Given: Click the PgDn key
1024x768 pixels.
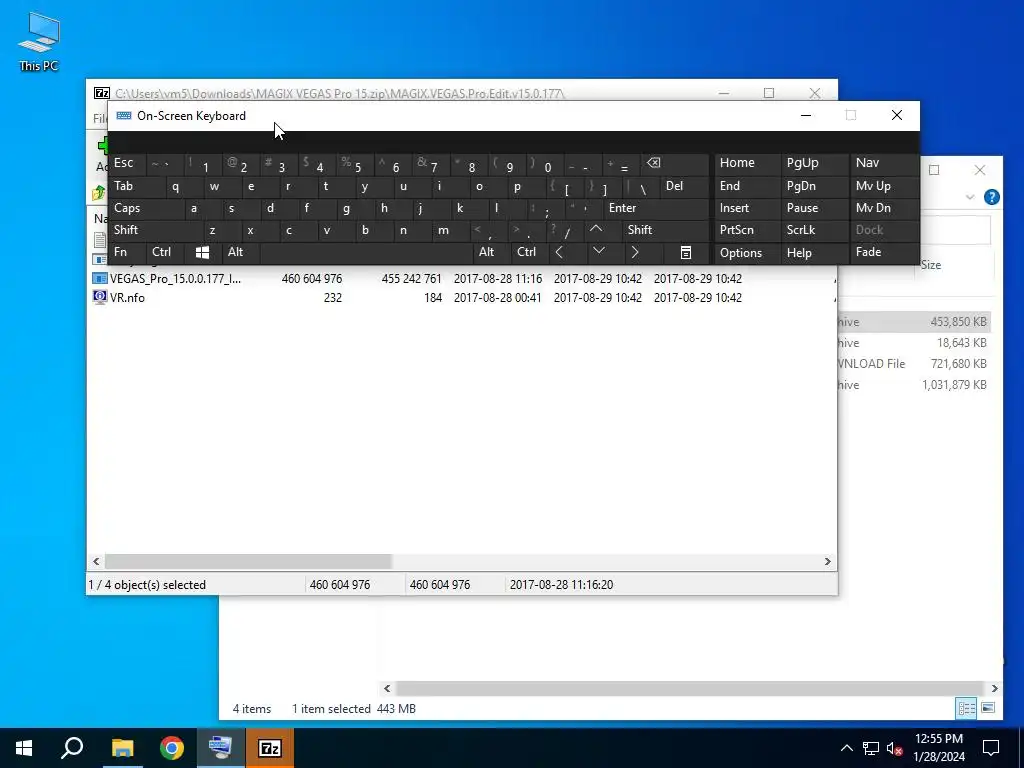Looking at the screenshot, I should pyautogui.click(x=815, y=186).
